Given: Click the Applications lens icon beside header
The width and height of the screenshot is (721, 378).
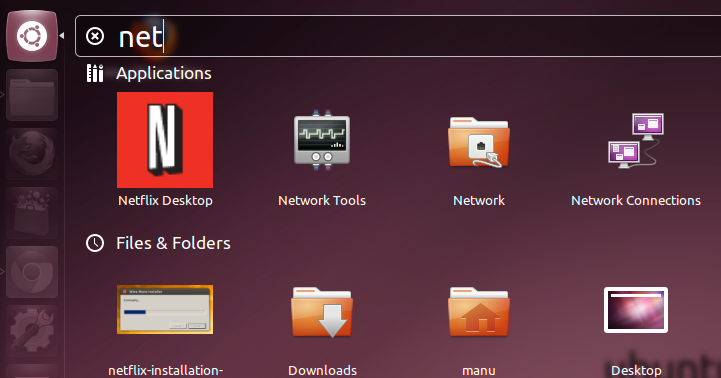Looking at the screenshot, I should 95,73.
